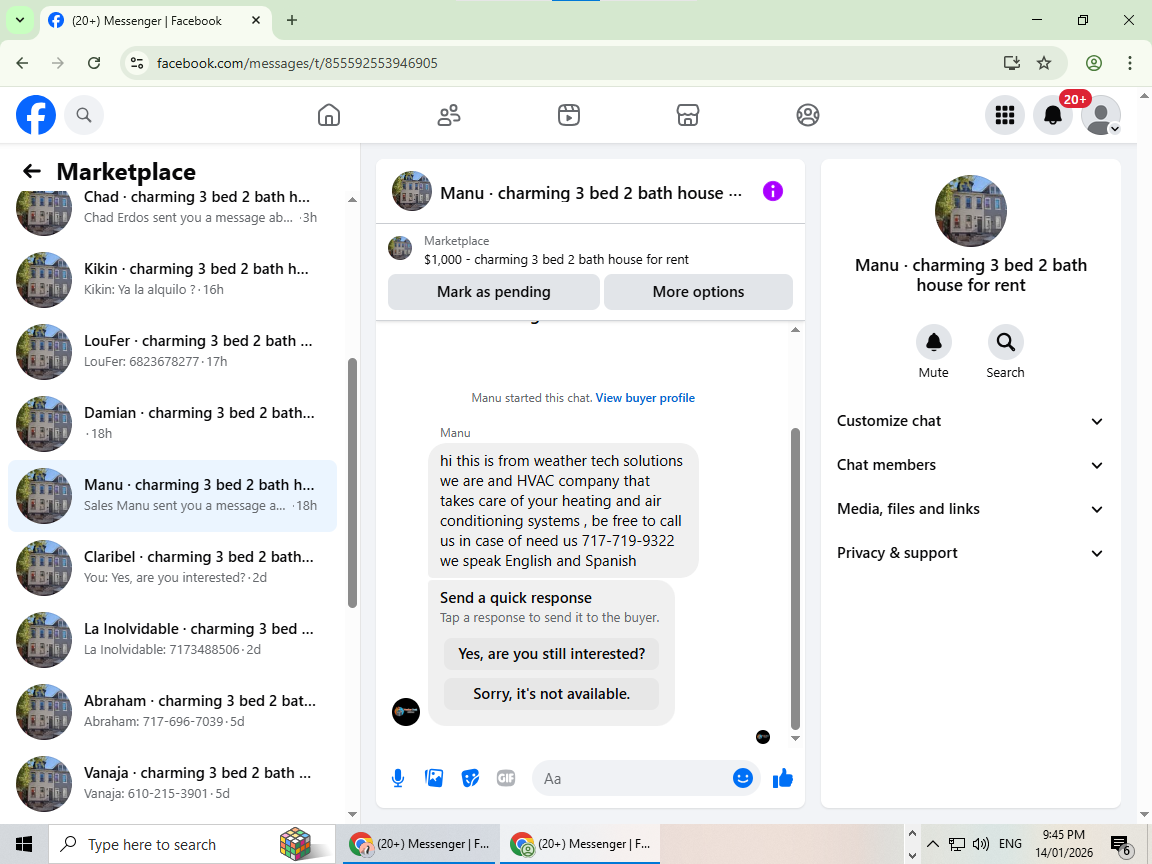View site information icon in address bar
This screenshot has height=864, width=1152.
pos(137,63)
